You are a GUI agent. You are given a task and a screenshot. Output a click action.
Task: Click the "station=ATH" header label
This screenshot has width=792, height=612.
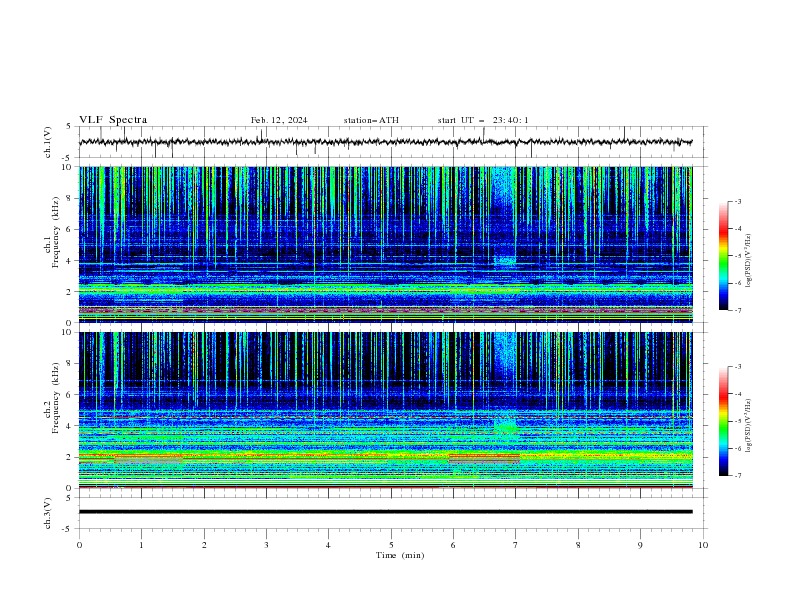pos(371,120)
